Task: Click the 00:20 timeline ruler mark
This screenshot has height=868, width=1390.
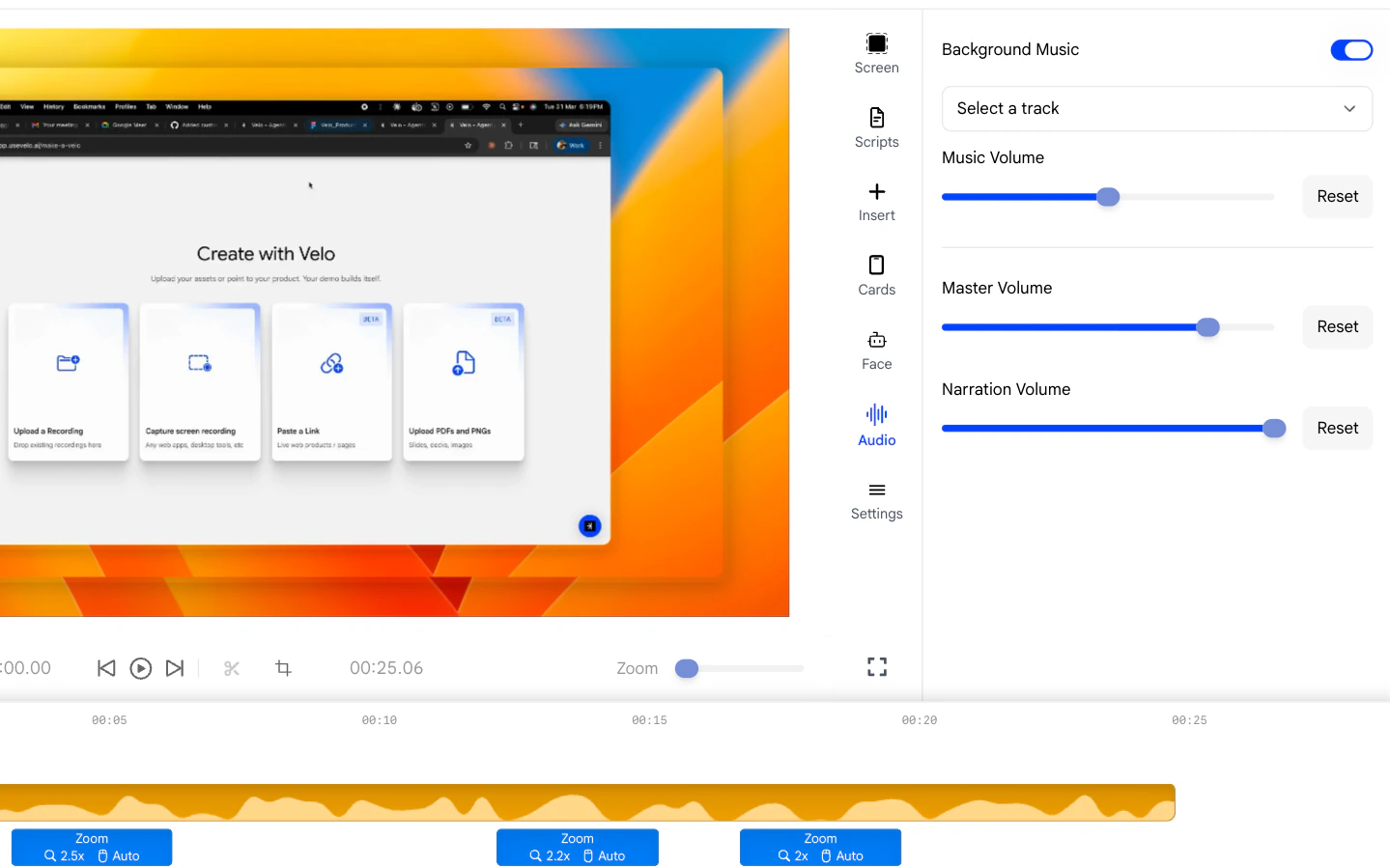Action: tap(920, 720)
